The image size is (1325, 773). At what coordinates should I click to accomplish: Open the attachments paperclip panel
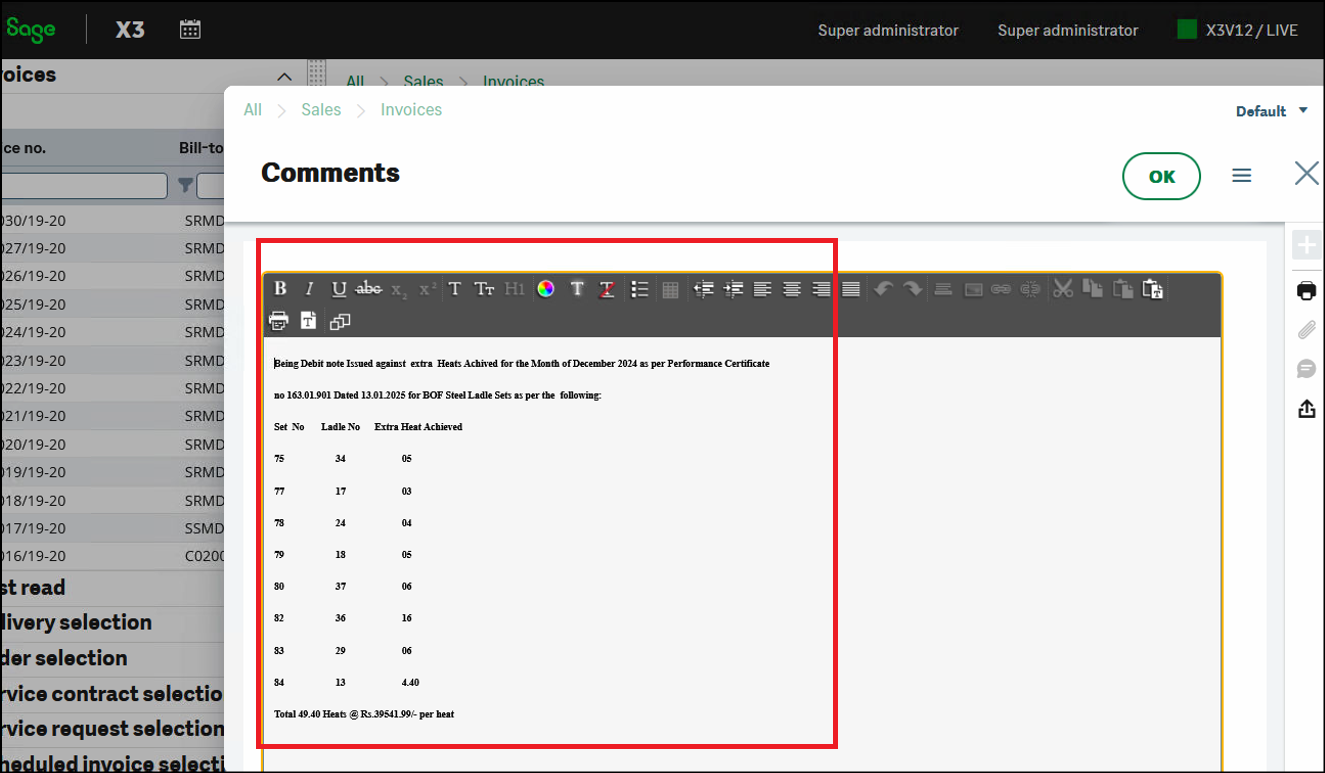[1306, 330]
